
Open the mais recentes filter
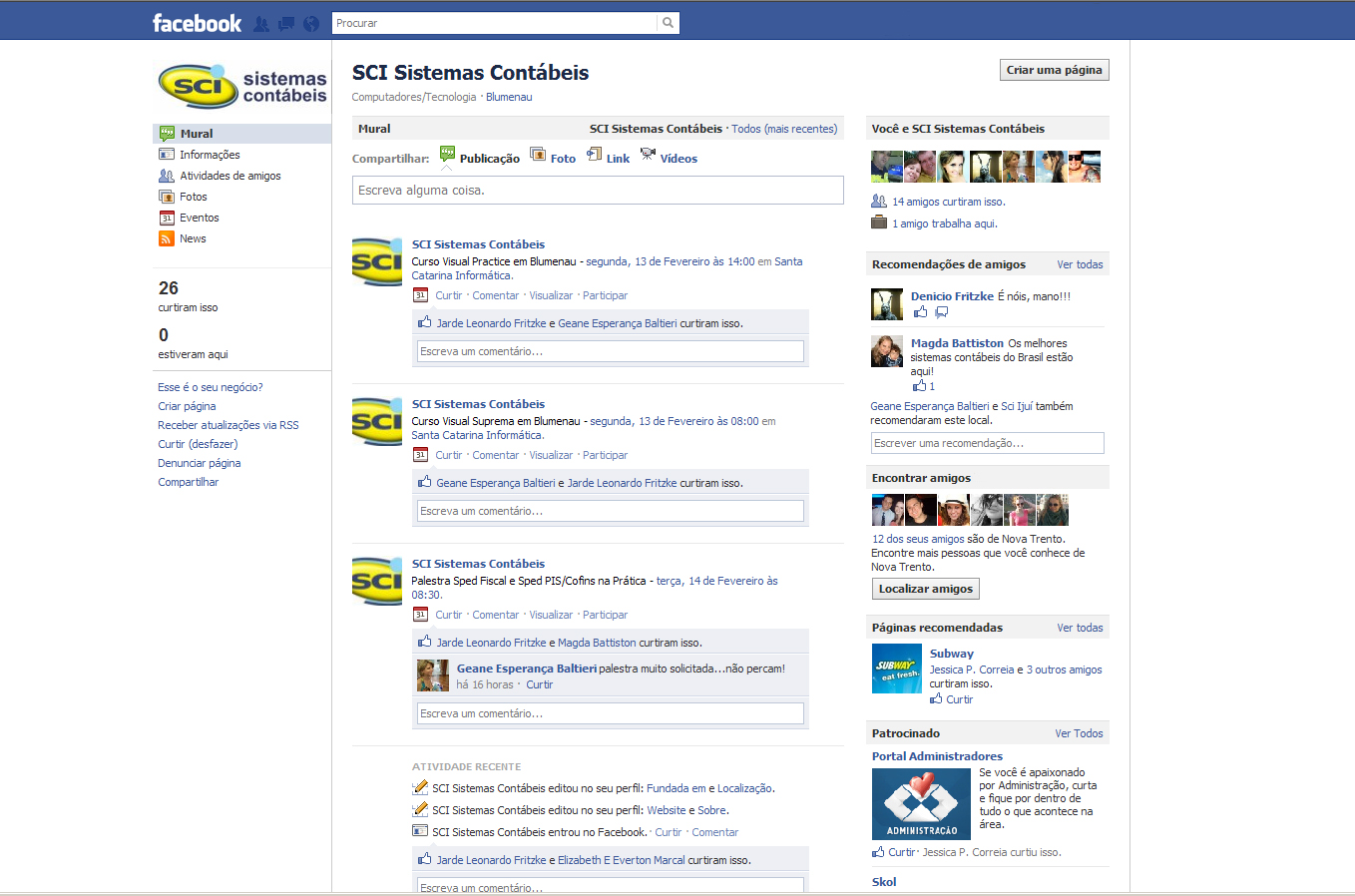(x=802, y=128)
